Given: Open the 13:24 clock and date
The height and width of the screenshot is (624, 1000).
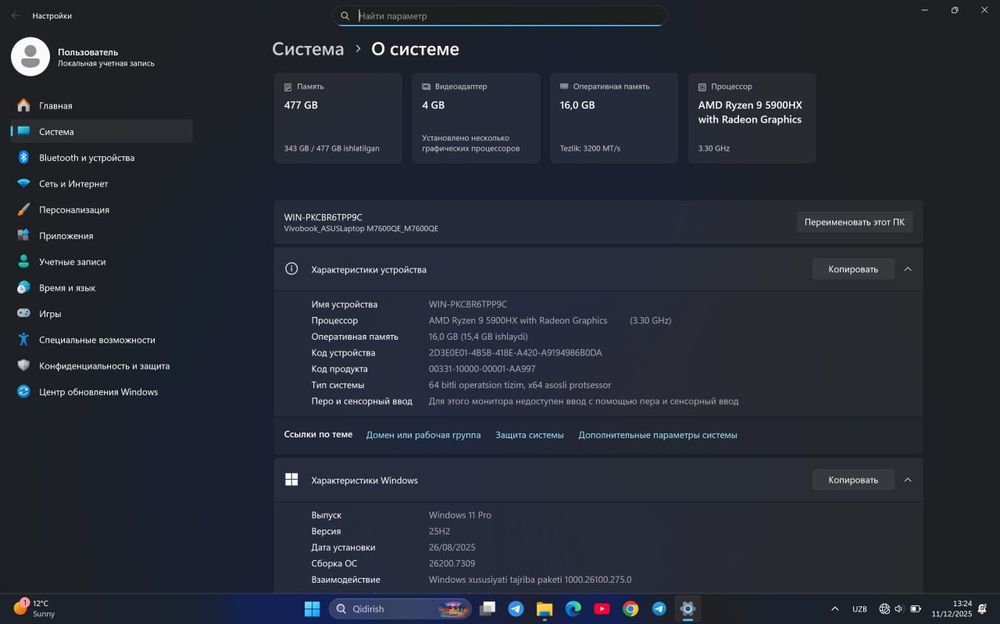Looking at the screenshot, I should (x=952, y=609).
